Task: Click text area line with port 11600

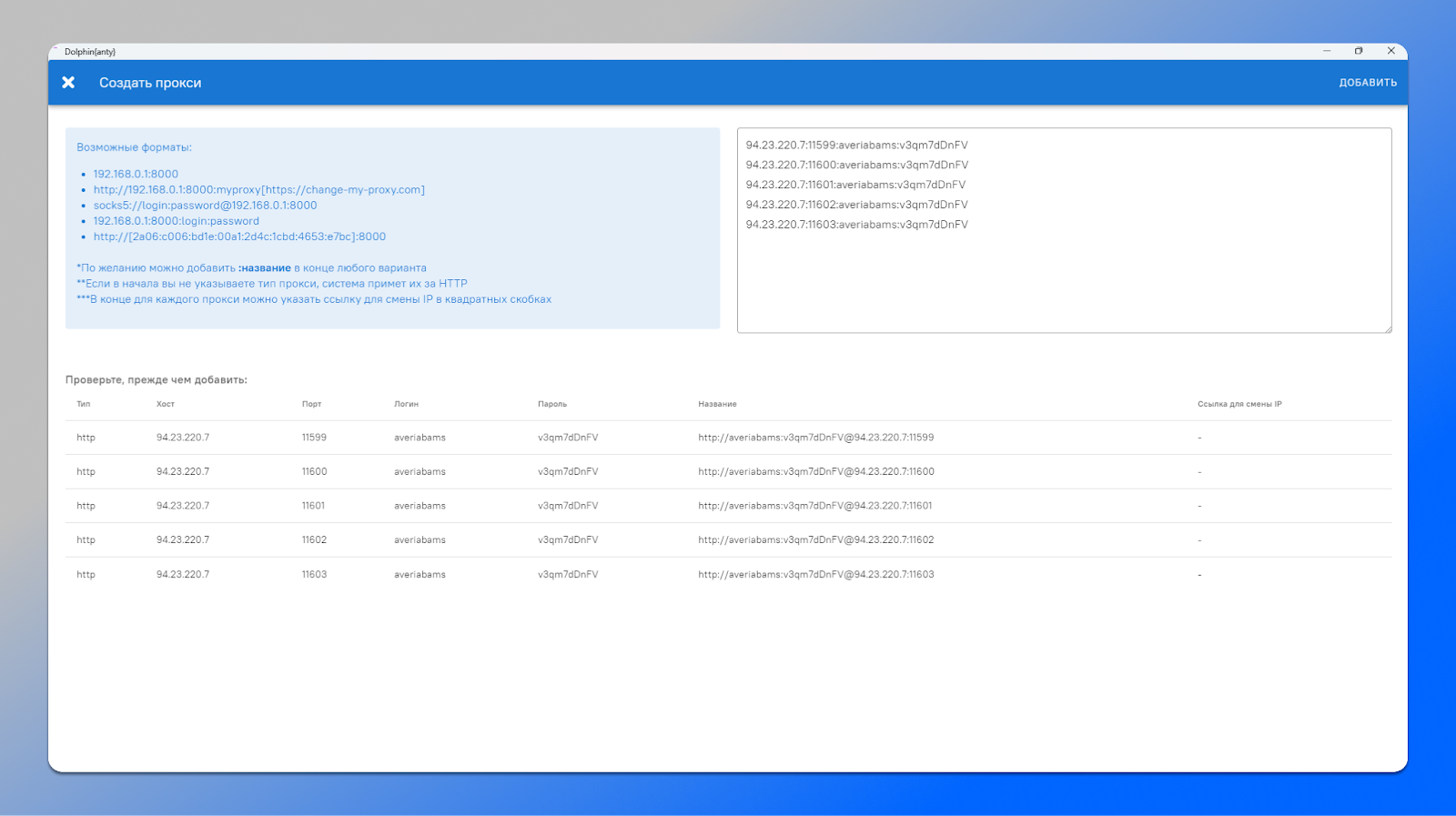Action: pos(857,165)
